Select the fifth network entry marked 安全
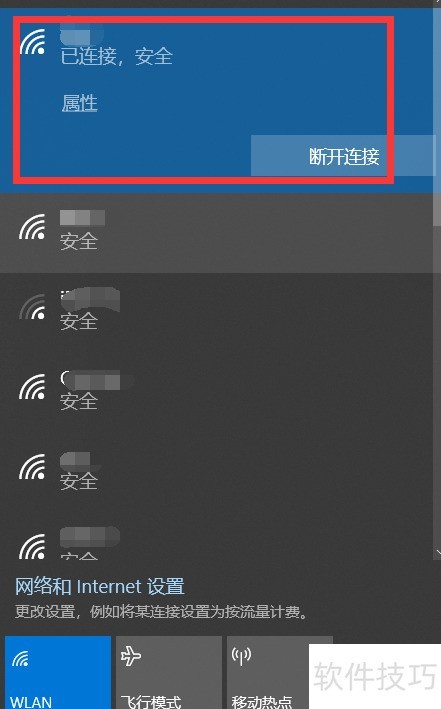 [217, 473]
